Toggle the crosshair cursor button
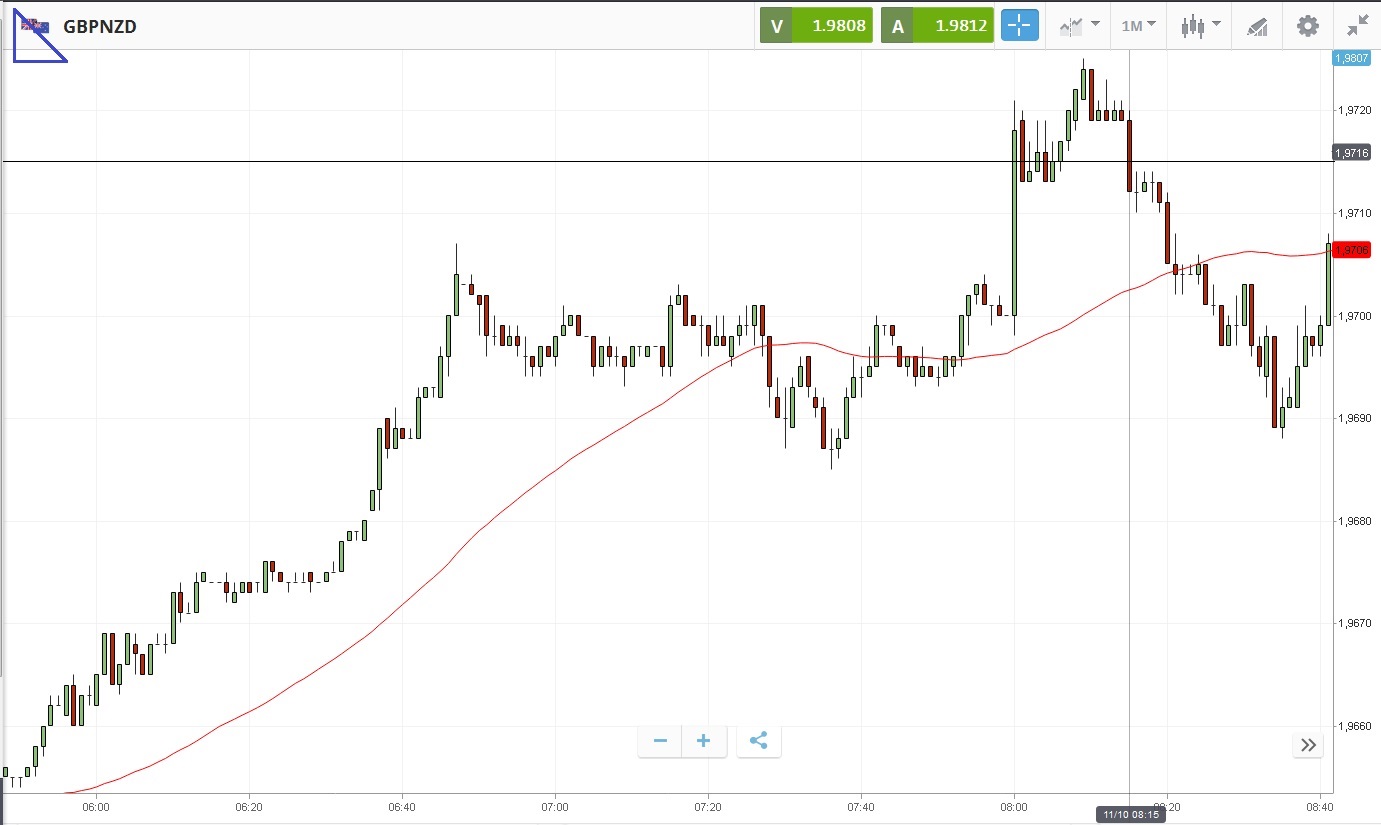This screenshot has width=1381, height=825. coord(1020,26)
